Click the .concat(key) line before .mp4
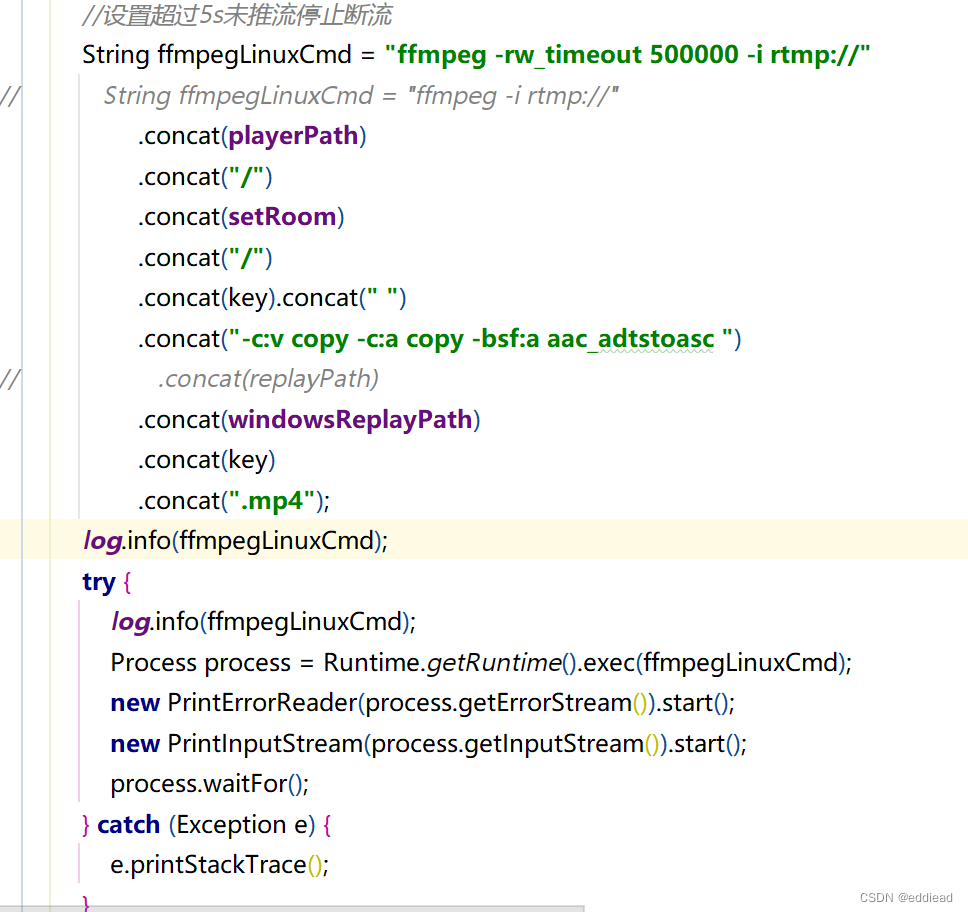 coord(206,460)
